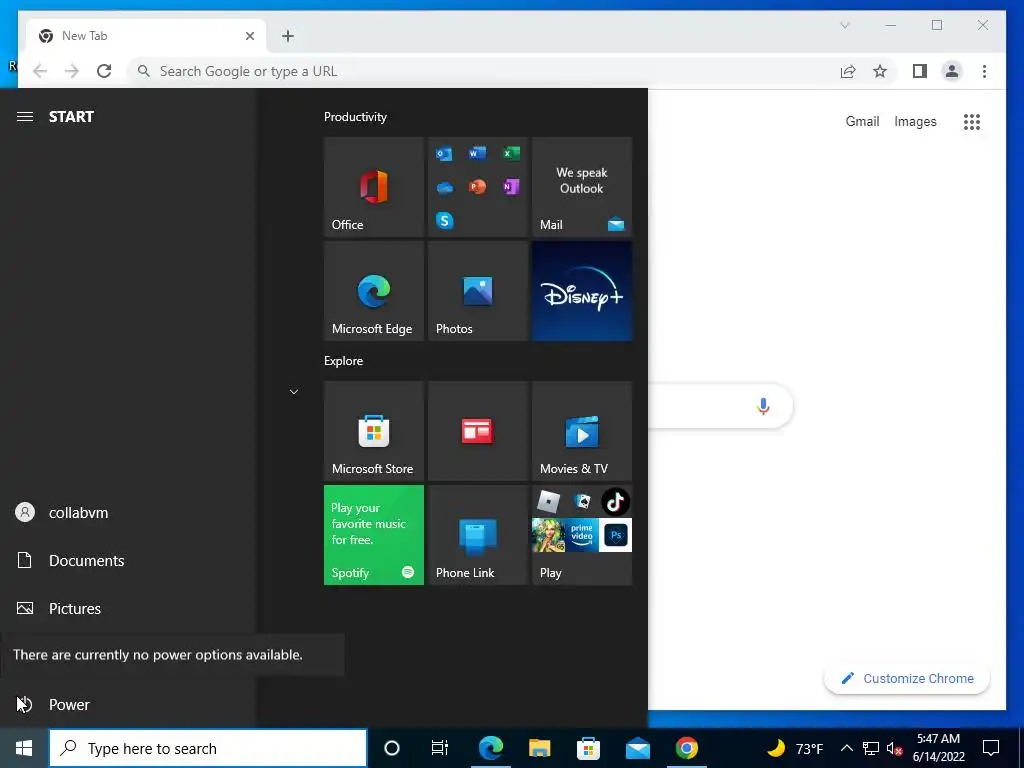Launch Word from the Office apps folder
This screenshot has height=768, width=1024.
point(477,153)
